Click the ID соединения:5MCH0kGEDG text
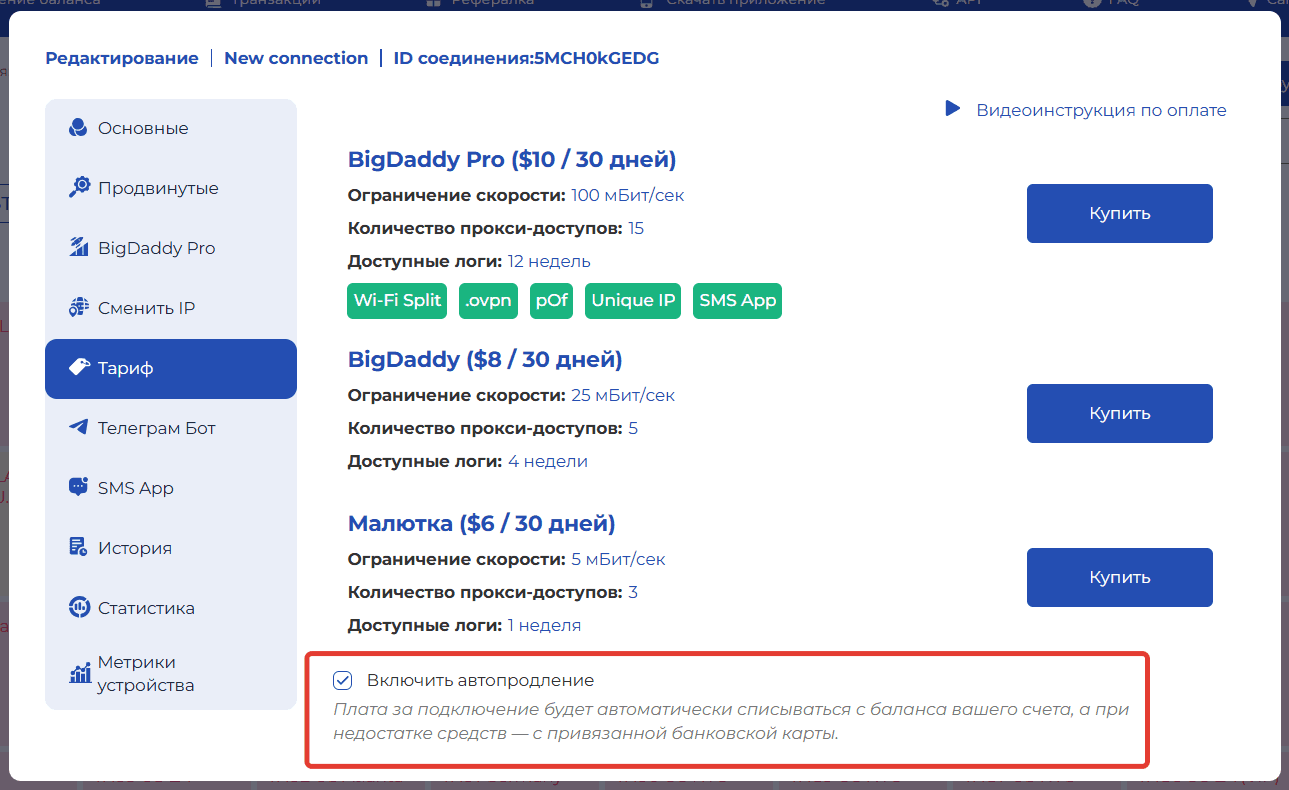 [x=526, y=58]
